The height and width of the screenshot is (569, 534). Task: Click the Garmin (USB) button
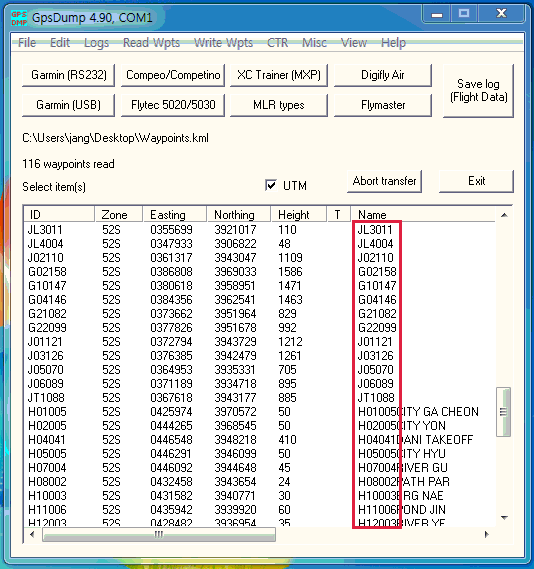click(x=69, y=105)
